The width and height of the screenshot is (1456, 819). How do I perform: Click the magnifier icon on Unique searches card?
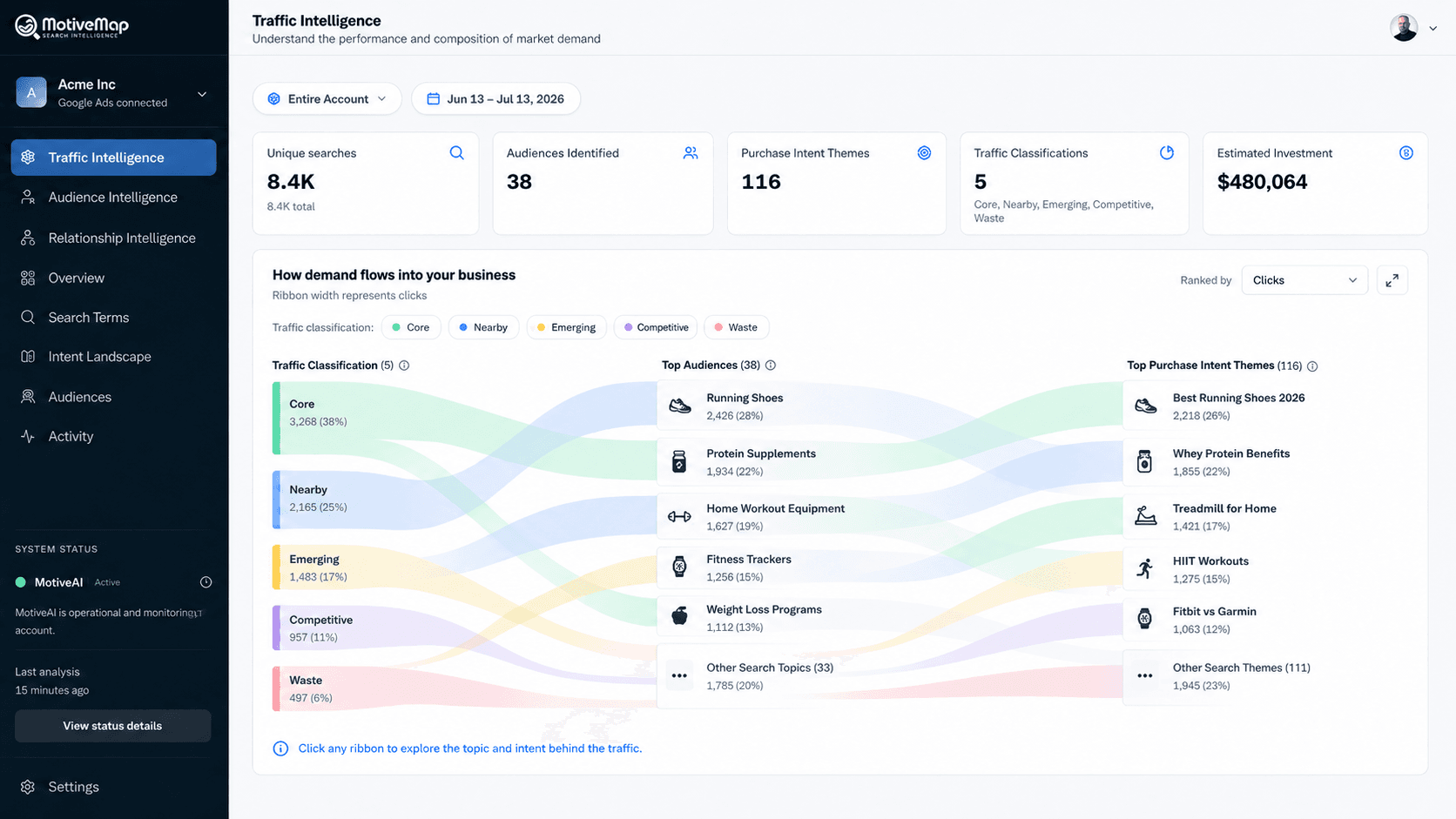[456, 153]
